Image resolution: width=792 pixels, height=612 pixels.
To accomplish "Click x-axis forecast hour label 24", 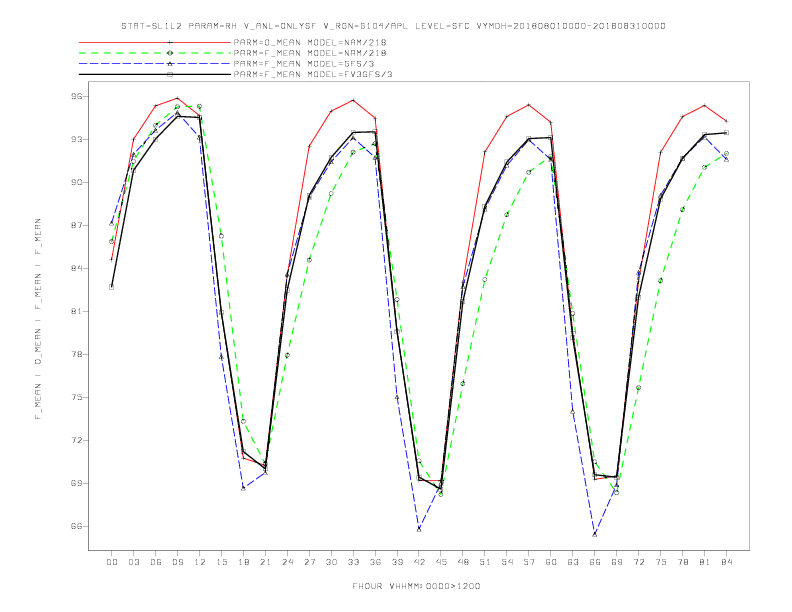I will tap(287, 562).
